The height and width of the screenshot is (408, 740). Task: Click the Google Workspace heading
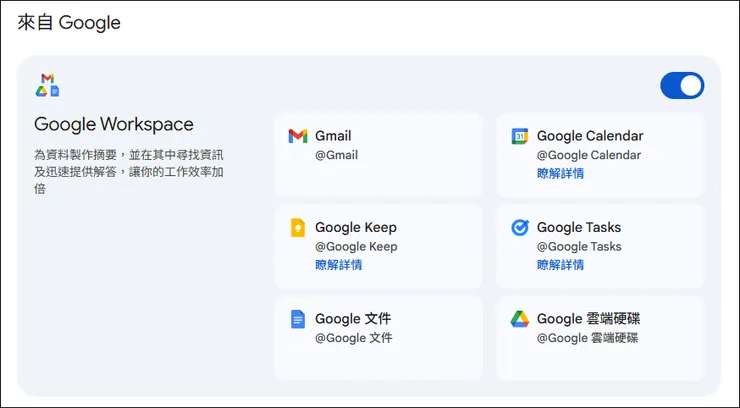114,125
